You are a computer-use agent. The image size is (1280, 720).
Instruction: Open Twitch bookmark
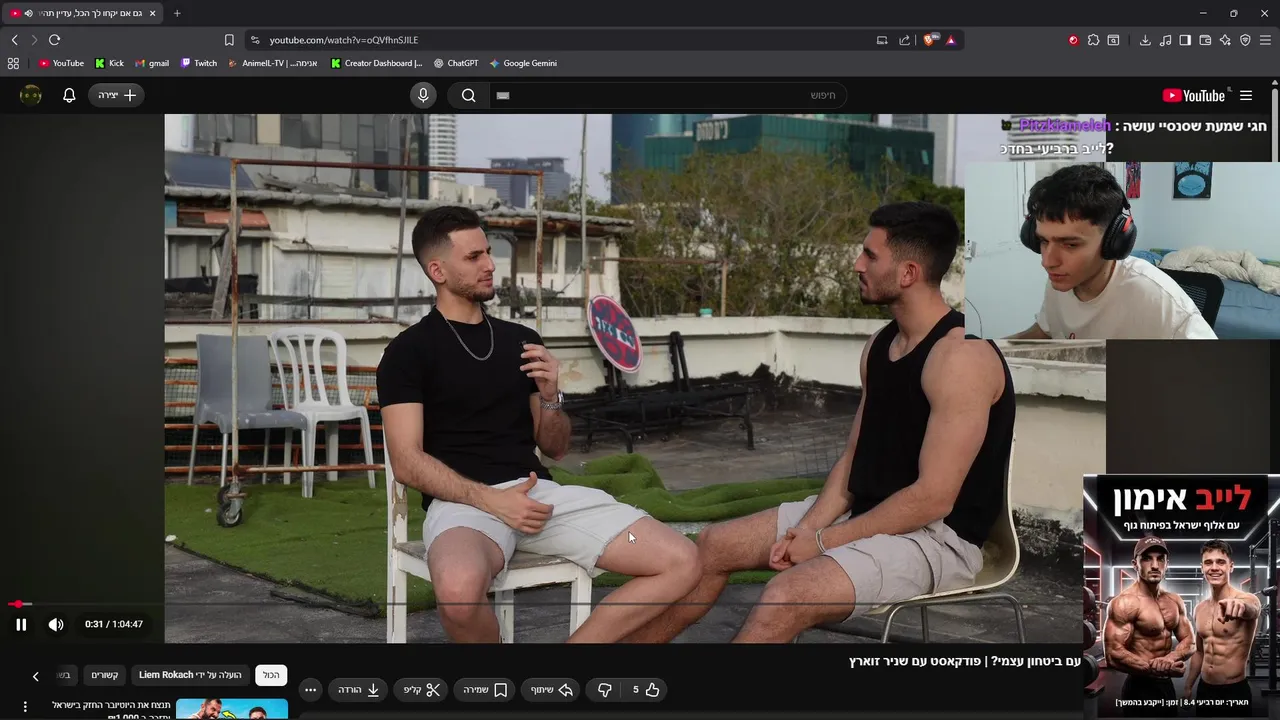(x=198, y=63)
